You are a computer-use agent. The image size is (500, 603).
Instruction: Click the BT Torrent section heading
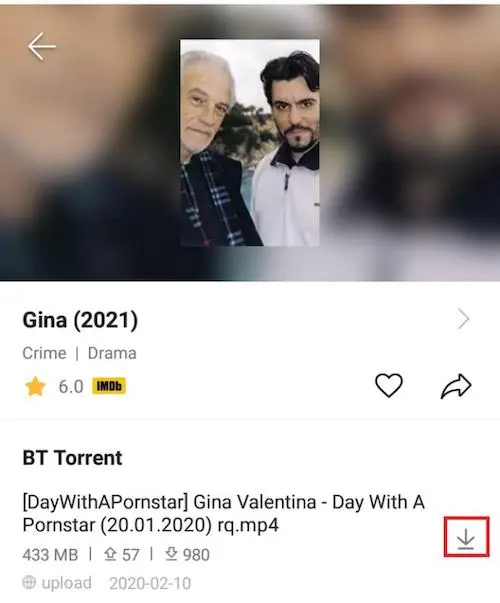[72, 458]
